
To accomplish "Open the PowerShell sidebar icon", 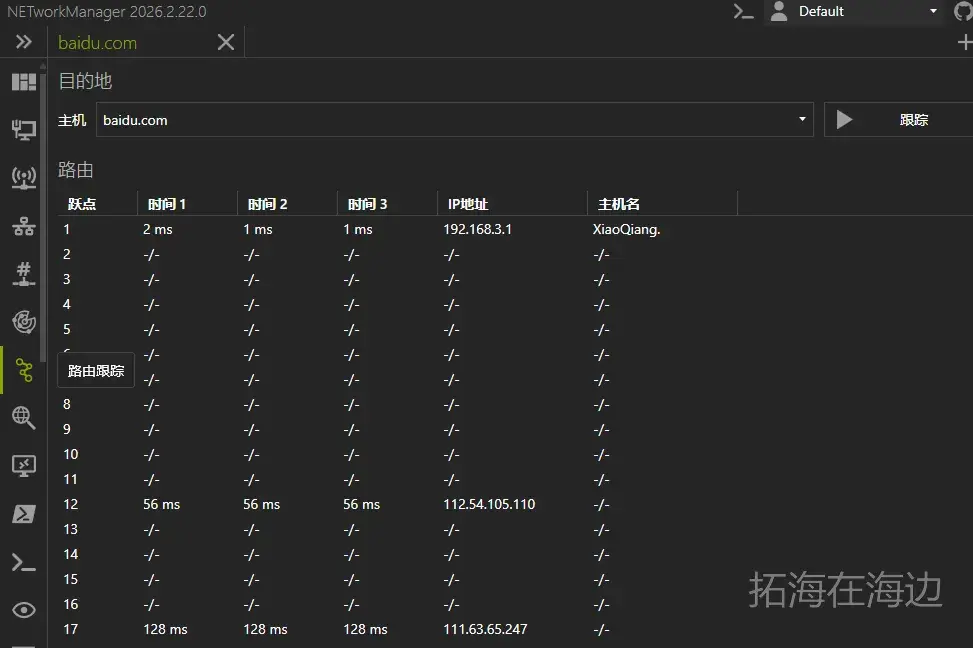I will coord(24,514).
